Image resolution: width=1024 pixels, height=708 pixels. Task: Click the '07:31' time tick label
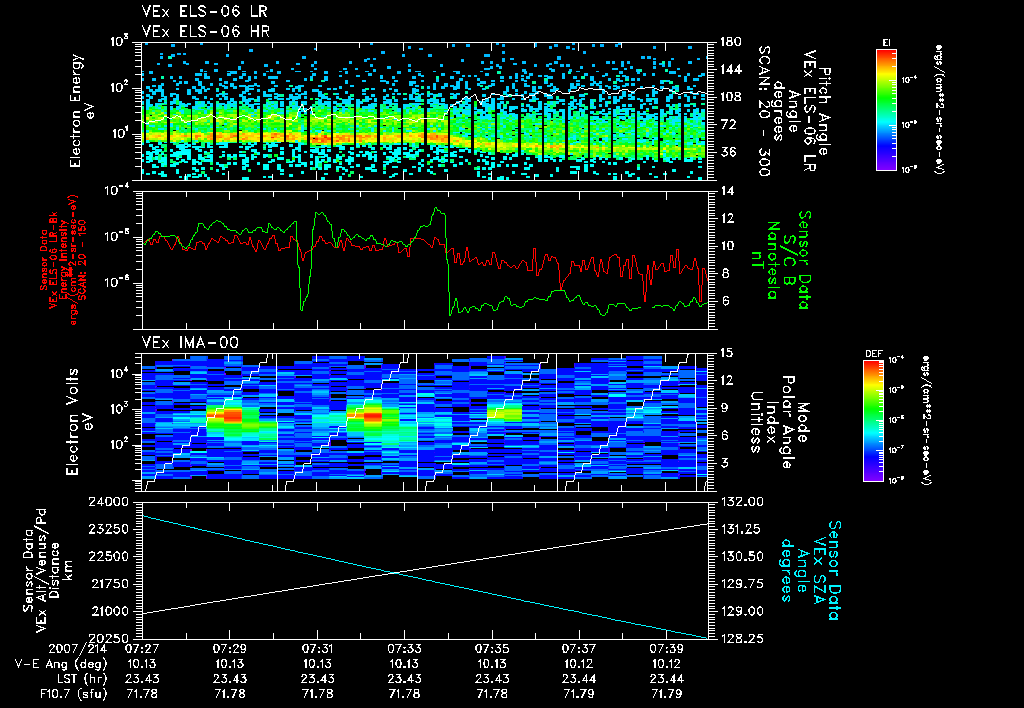317,650
